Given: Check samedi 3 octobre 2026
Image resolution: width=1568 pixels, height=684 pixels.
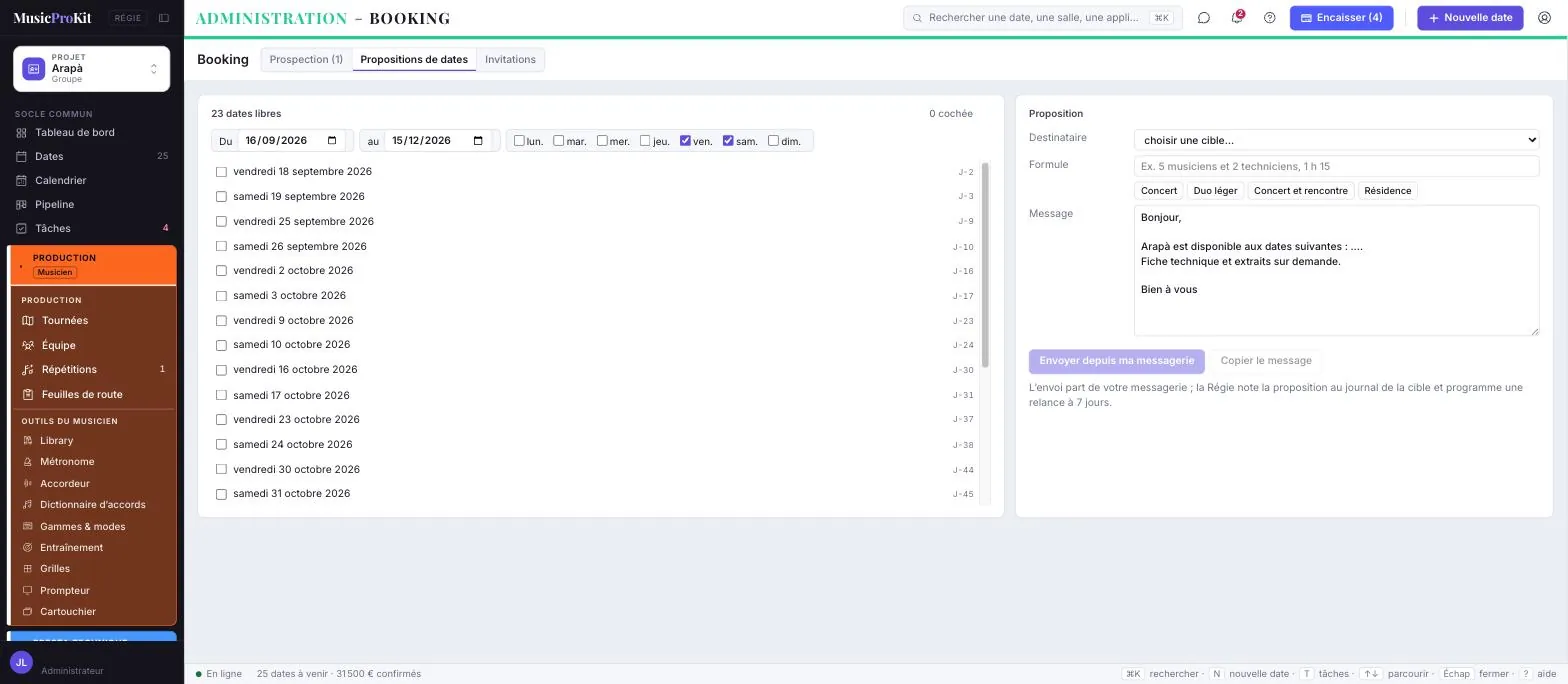Looking at the screenshot, I should tap(222, 296).
